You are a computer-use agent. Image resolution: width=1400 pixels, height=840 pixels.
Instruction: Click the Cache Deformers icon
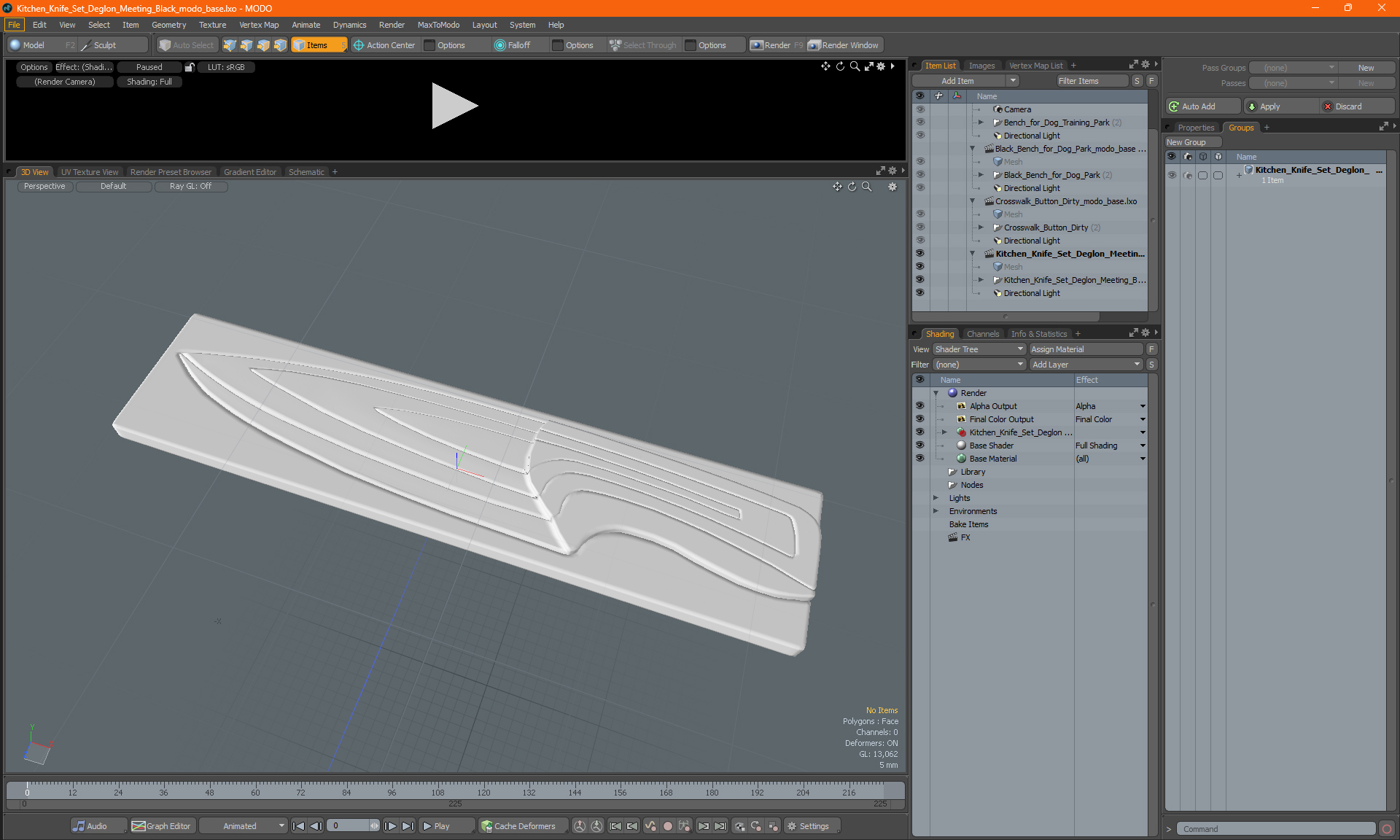(x=486, y=826)
